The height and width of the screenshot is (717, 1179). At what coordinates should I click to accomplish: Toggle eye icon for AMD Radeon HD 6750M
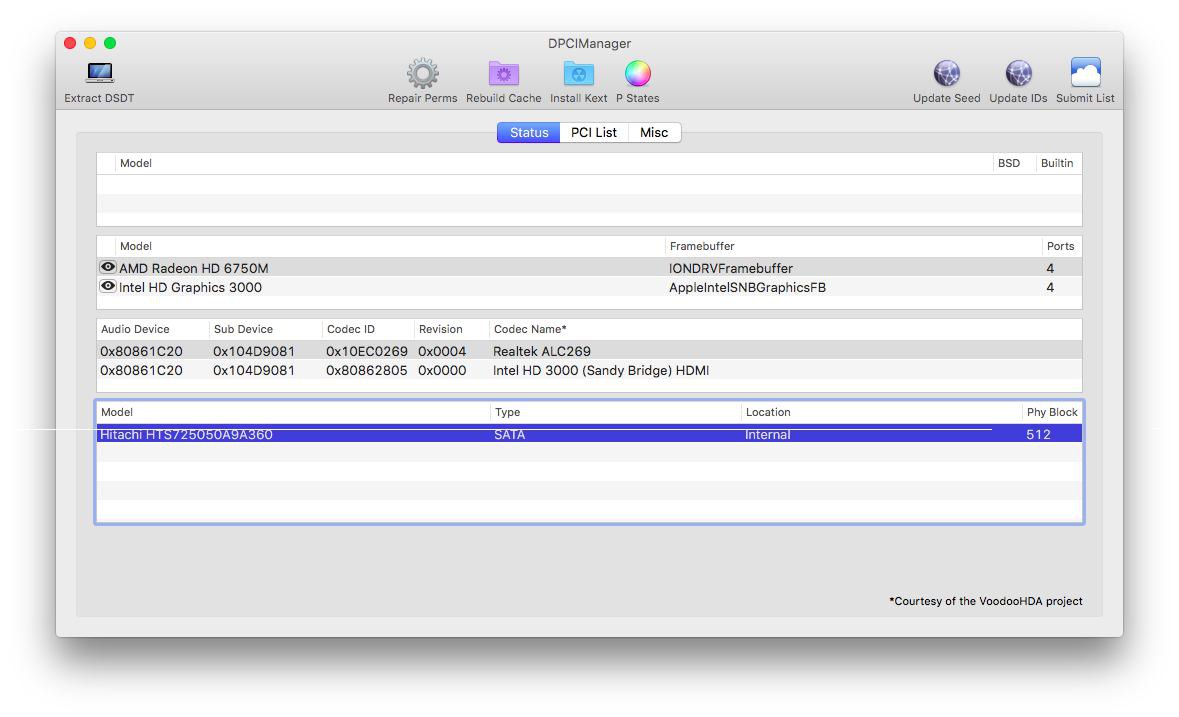[x=108, y=267]
